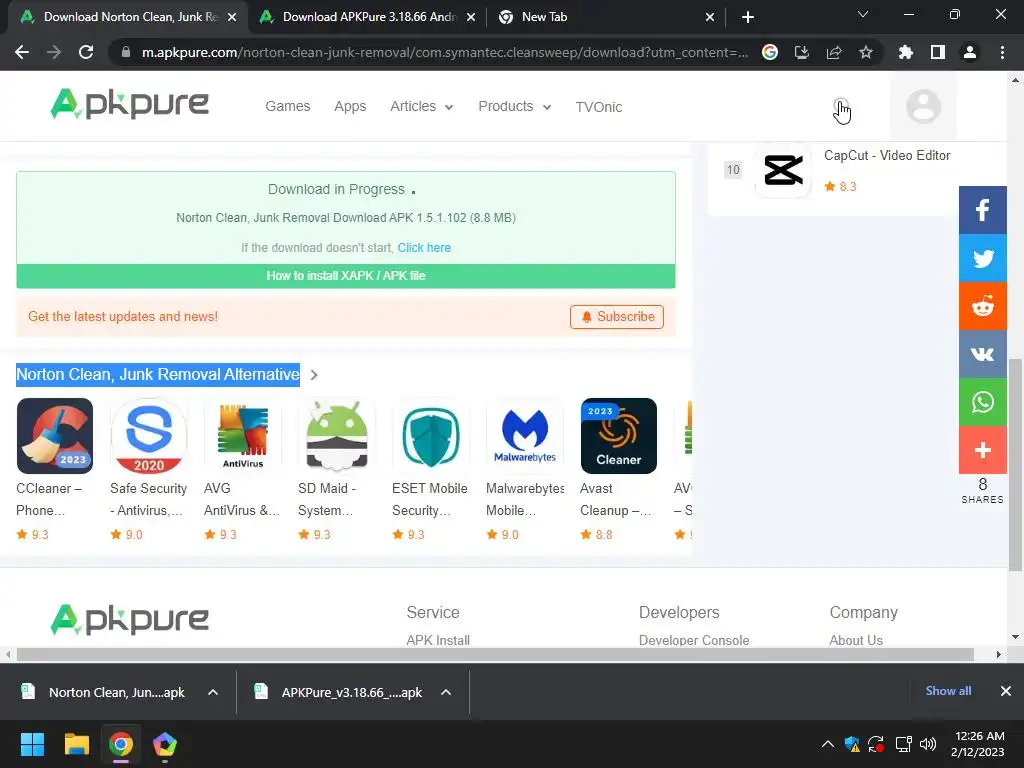Open Chrome profile icon

click(x=970, y=52)
